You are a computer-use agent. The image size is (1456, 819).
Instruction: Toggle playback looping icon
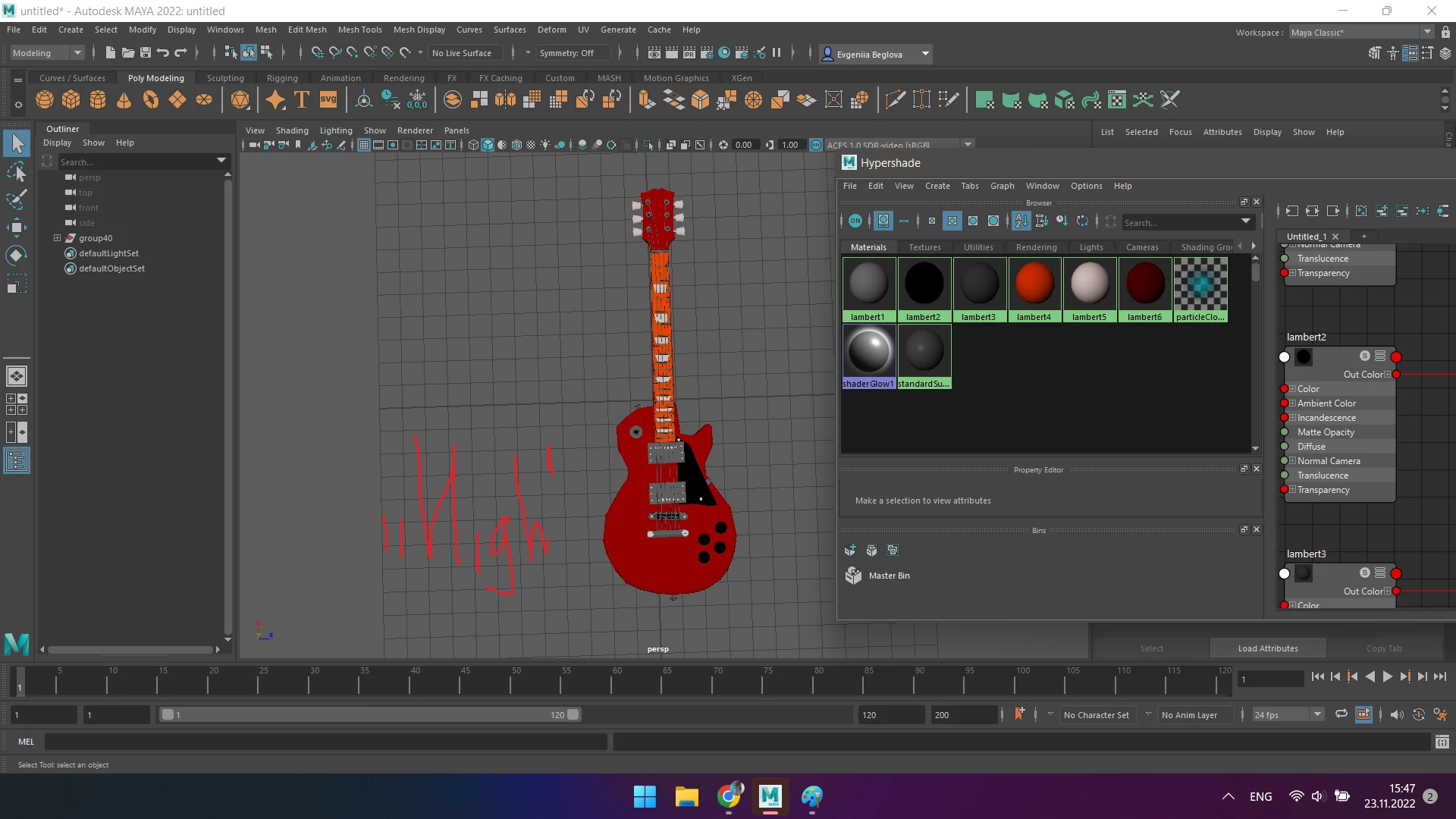pos(1341,714)
